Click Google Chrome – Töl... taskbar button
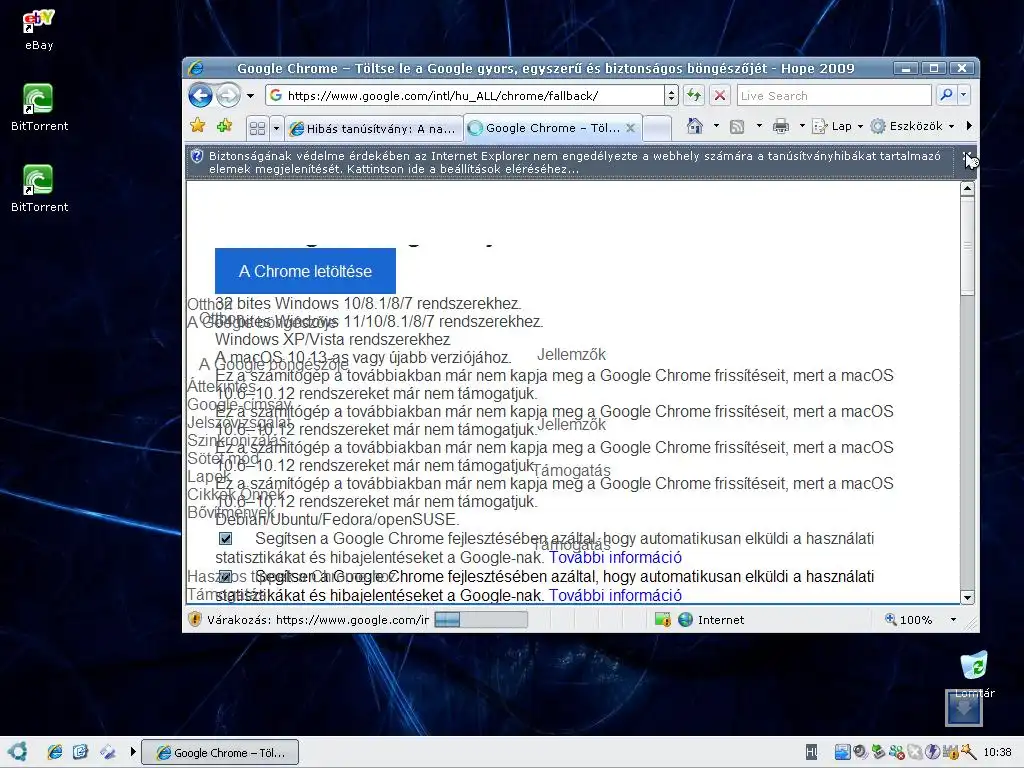This screenshot has height=768, width=1024. 220,752
